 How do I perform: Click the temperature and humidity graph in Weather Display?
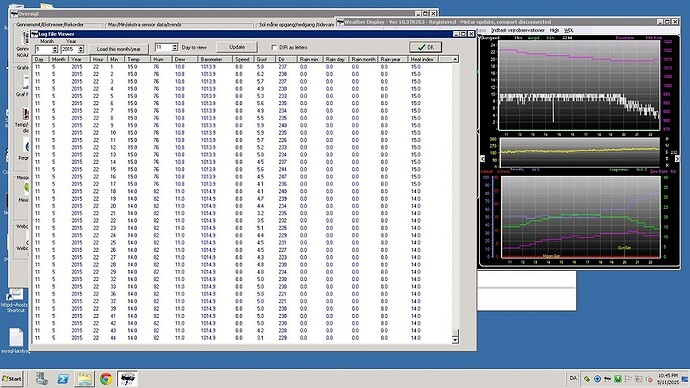(581, 217)
